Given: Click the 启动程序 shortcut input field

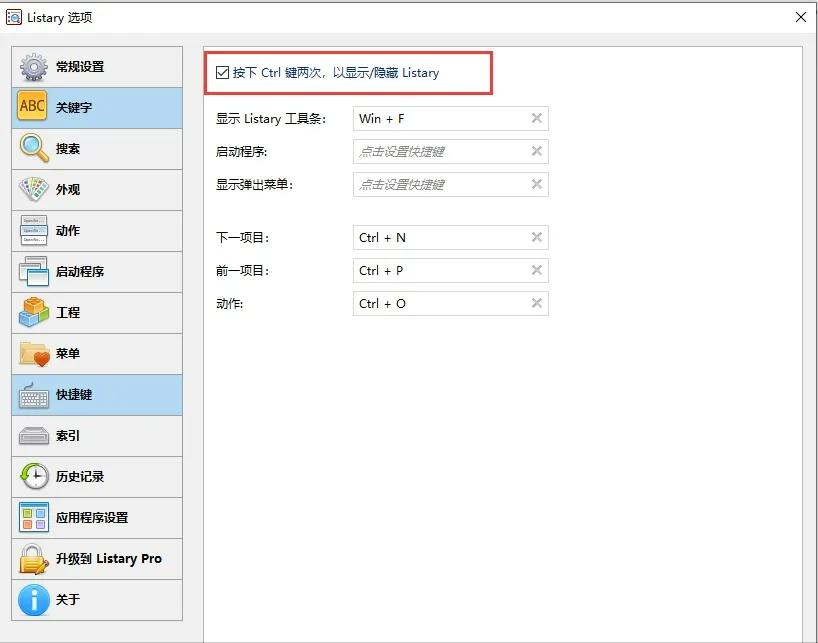Looking at the screenshot, I should (440, 151).
